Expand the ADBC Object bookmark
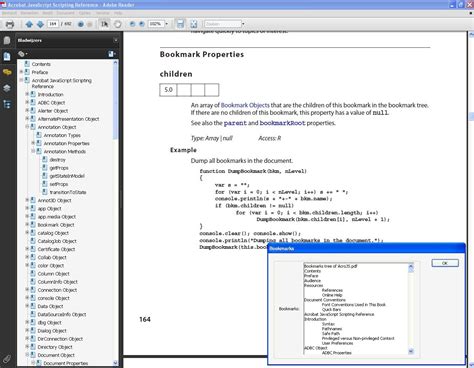 click(x=27, y=102)
